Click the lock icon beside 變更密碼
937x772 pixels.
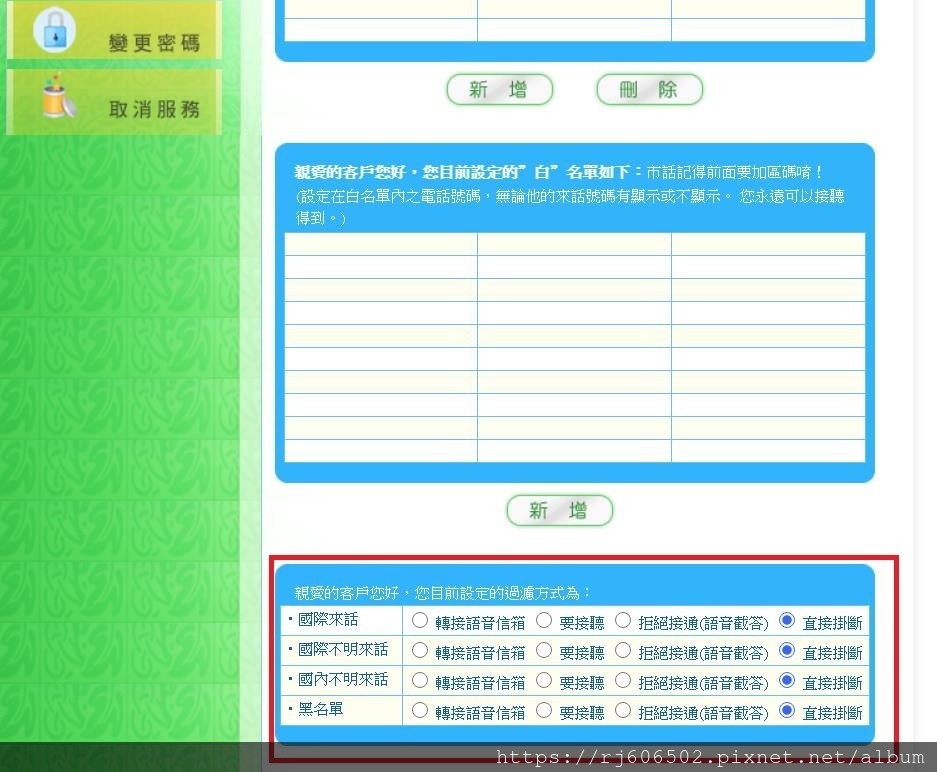tap(55, 30)
